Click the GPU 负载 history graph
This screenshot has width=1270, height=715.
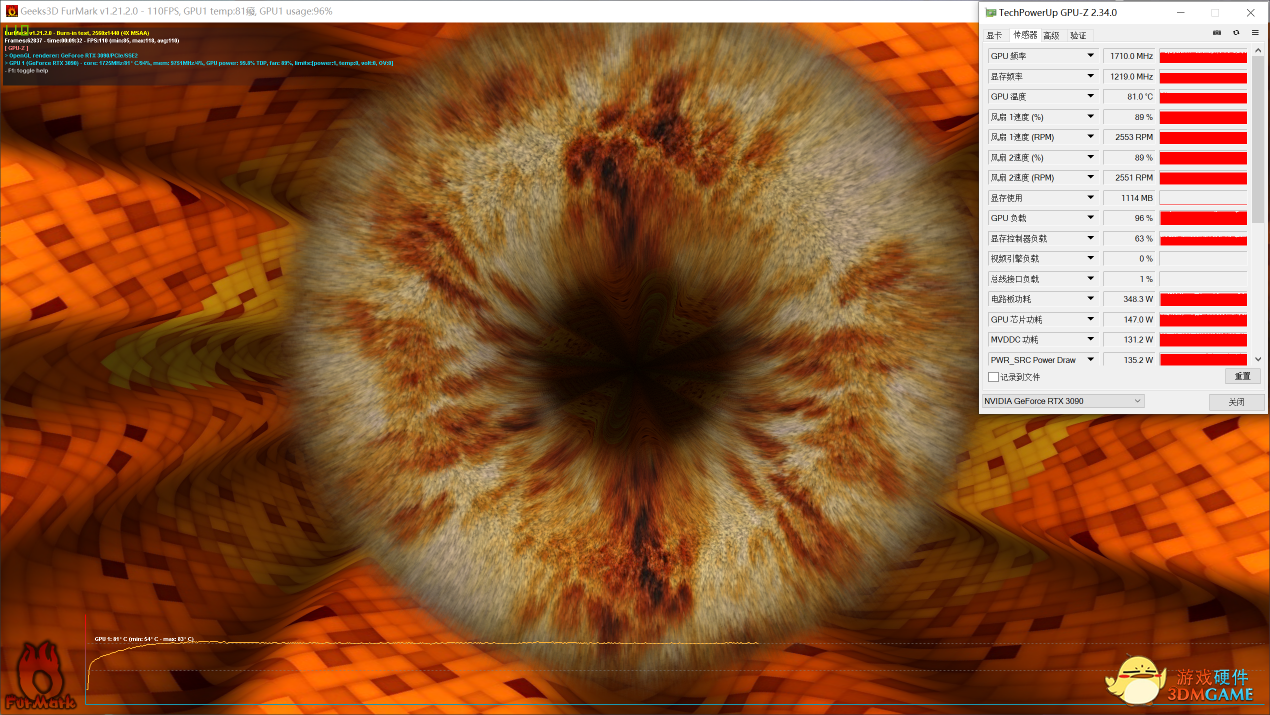click(1203, 218)
